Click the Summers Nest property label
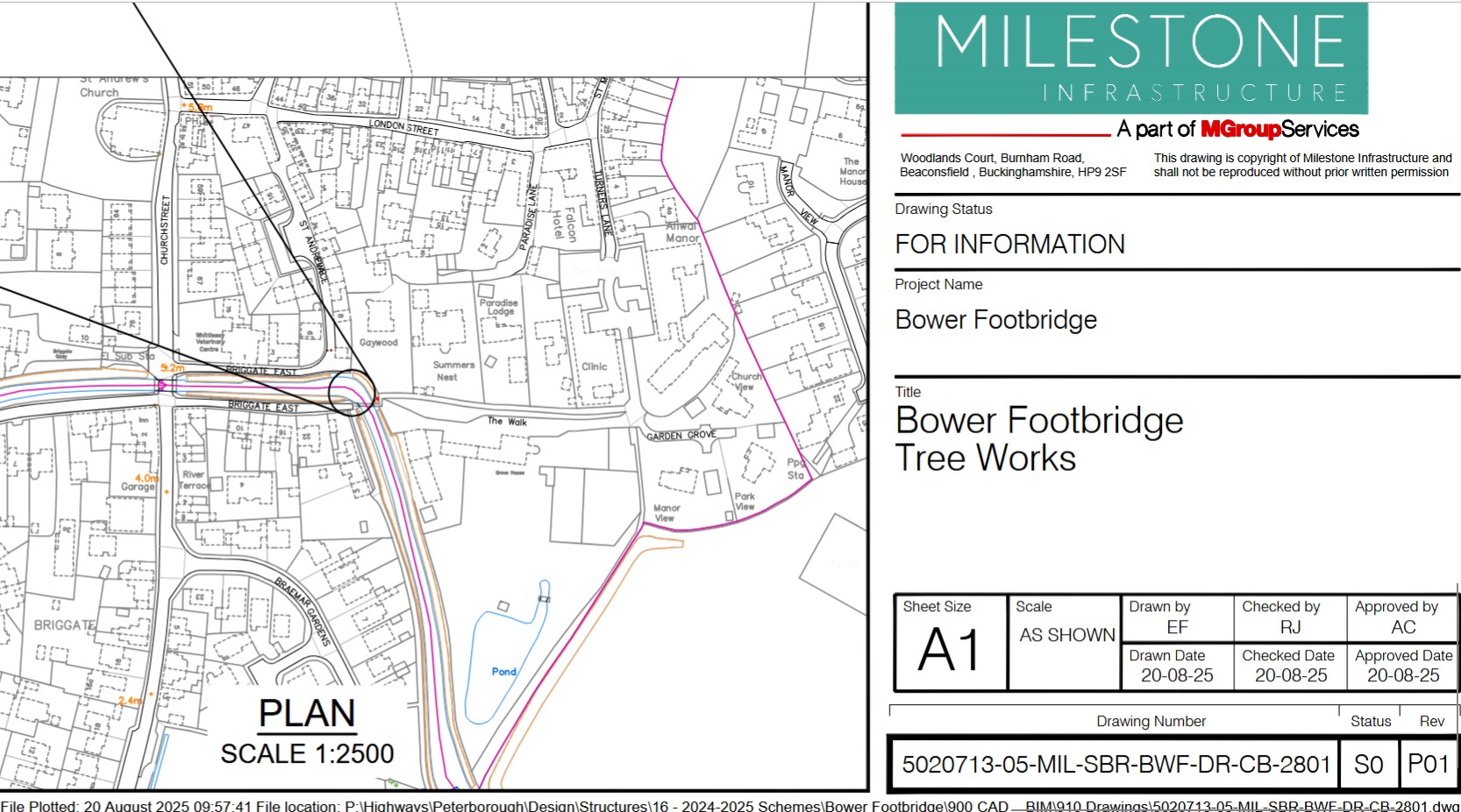This screenshot has height=812, width=1461. (453, 371)
